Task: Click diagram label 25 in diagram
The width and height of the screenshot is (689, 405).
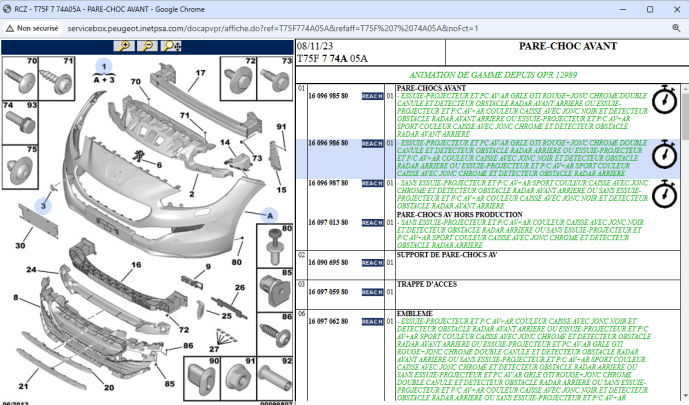Action: point(227,316)
